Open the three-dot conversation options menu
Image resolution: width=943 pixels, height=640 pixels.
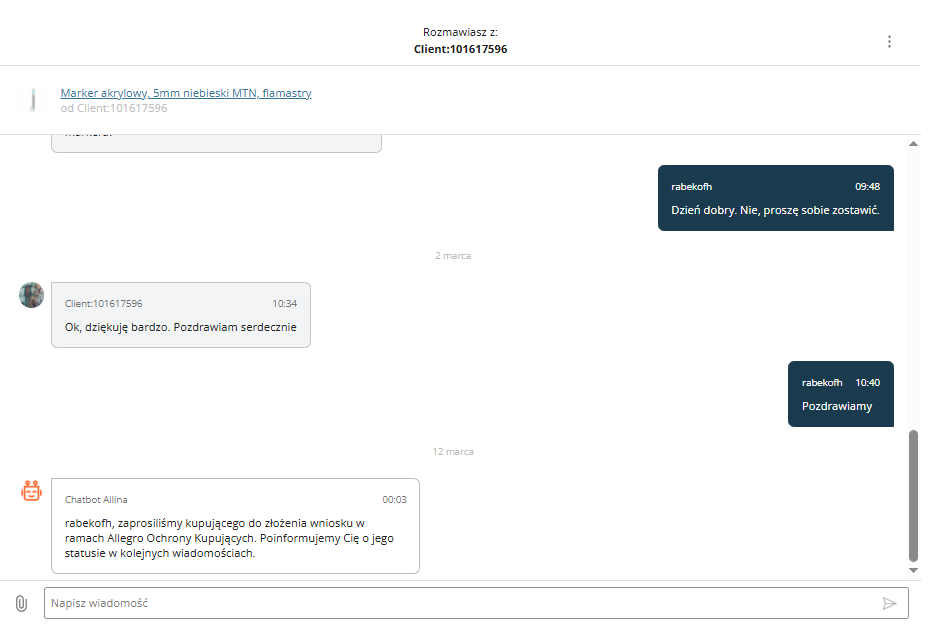(889, 42)
